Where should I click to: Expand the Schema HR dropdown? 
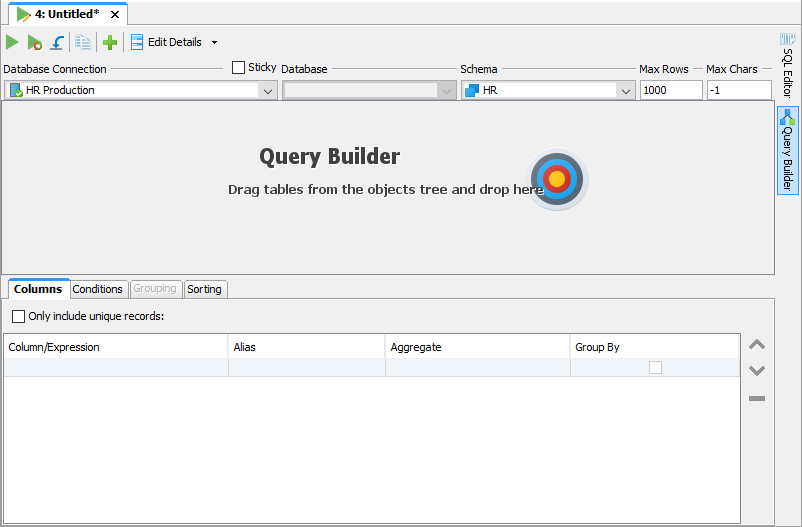click(626, 90)
